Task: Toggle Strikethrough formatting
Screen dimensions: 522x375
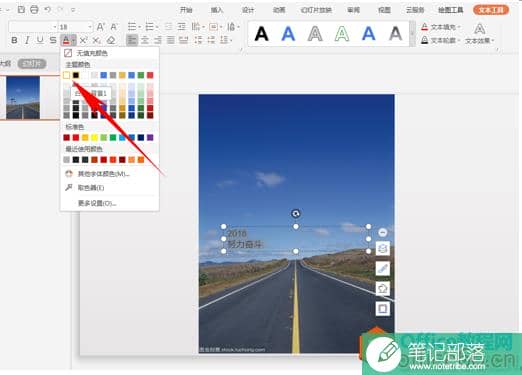Action: pos(53,40)
